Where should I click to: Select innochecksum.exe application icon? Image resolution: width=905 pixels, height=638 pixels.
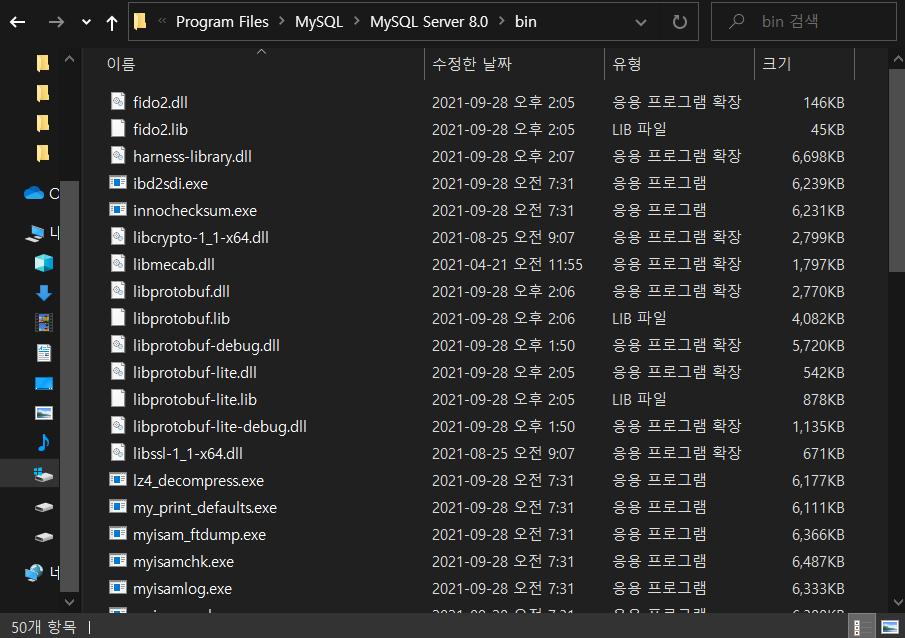pos(118,210)
